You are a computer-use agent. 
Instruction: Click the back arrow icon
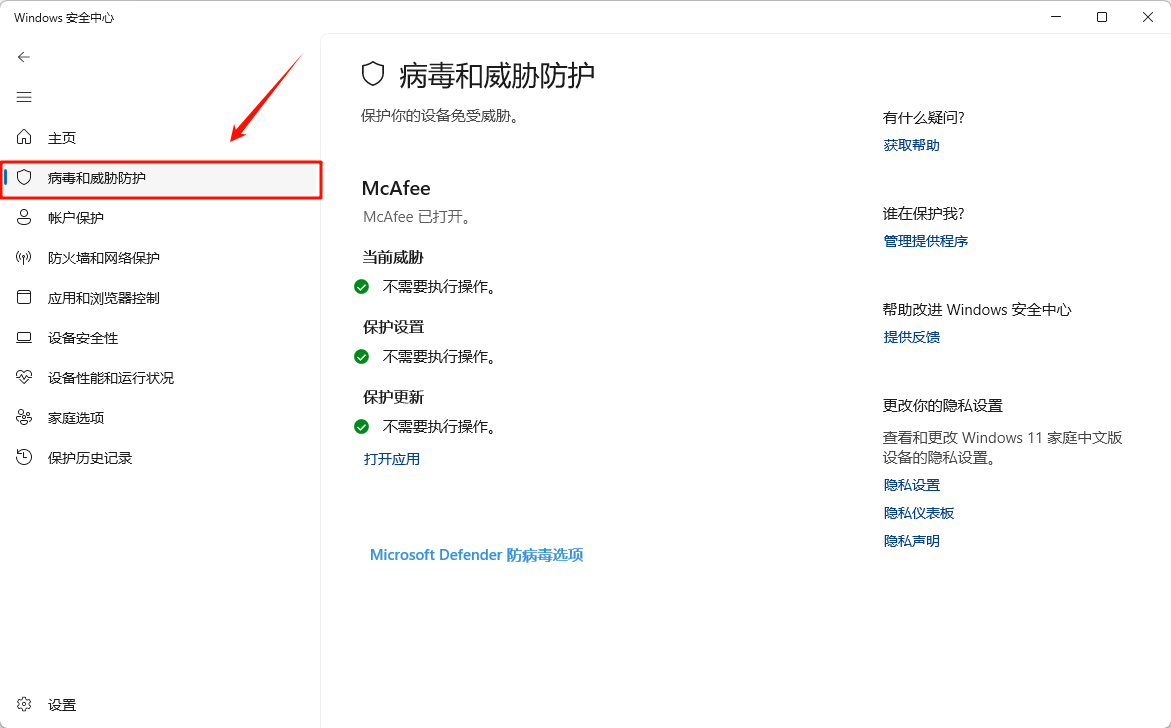(x=24, y=57)
